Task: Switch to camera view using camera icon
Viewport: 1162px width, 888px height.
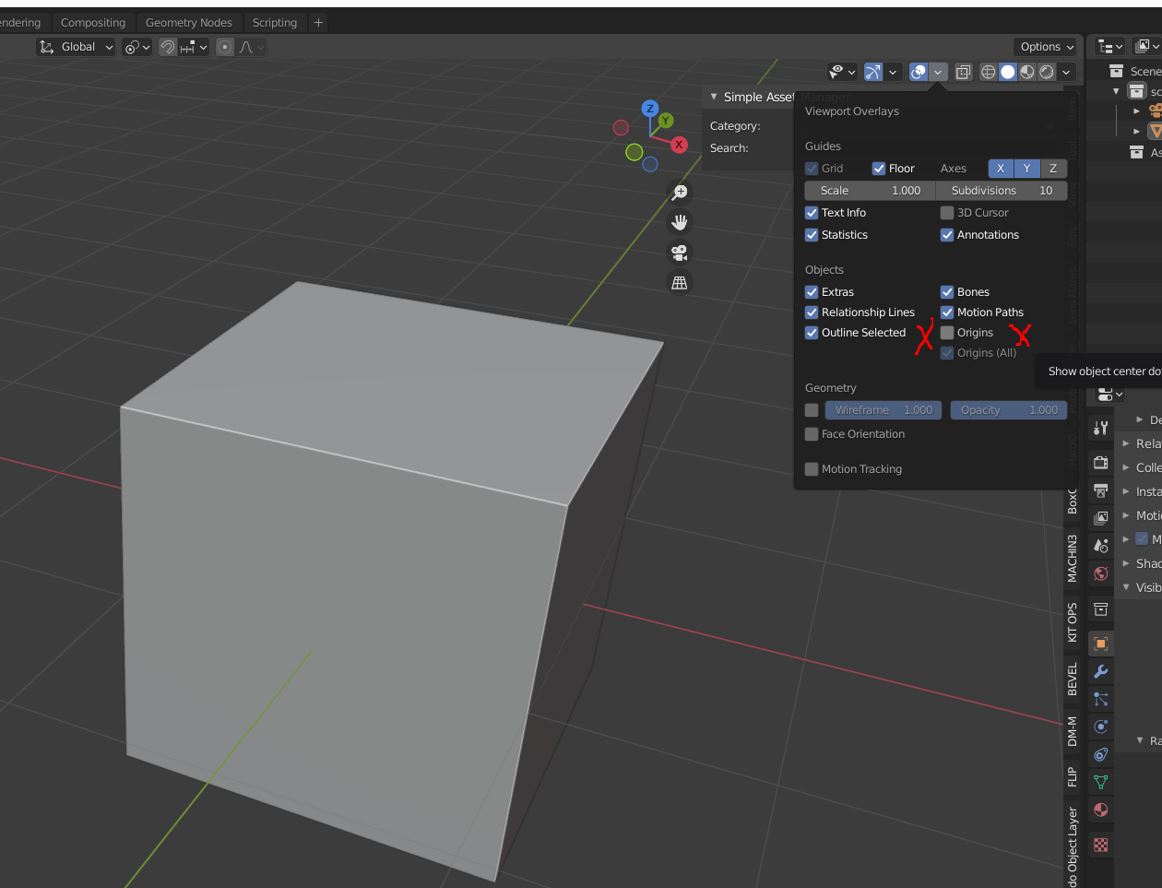Action: tap(680, 252)
